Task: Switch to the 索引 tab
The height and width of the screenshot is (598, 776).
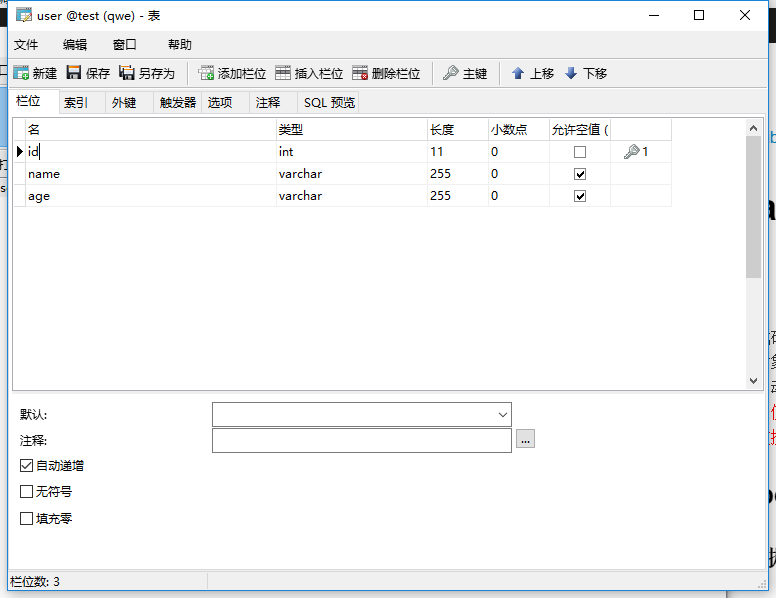Action: pyautogui.click(x=76, y=102)
